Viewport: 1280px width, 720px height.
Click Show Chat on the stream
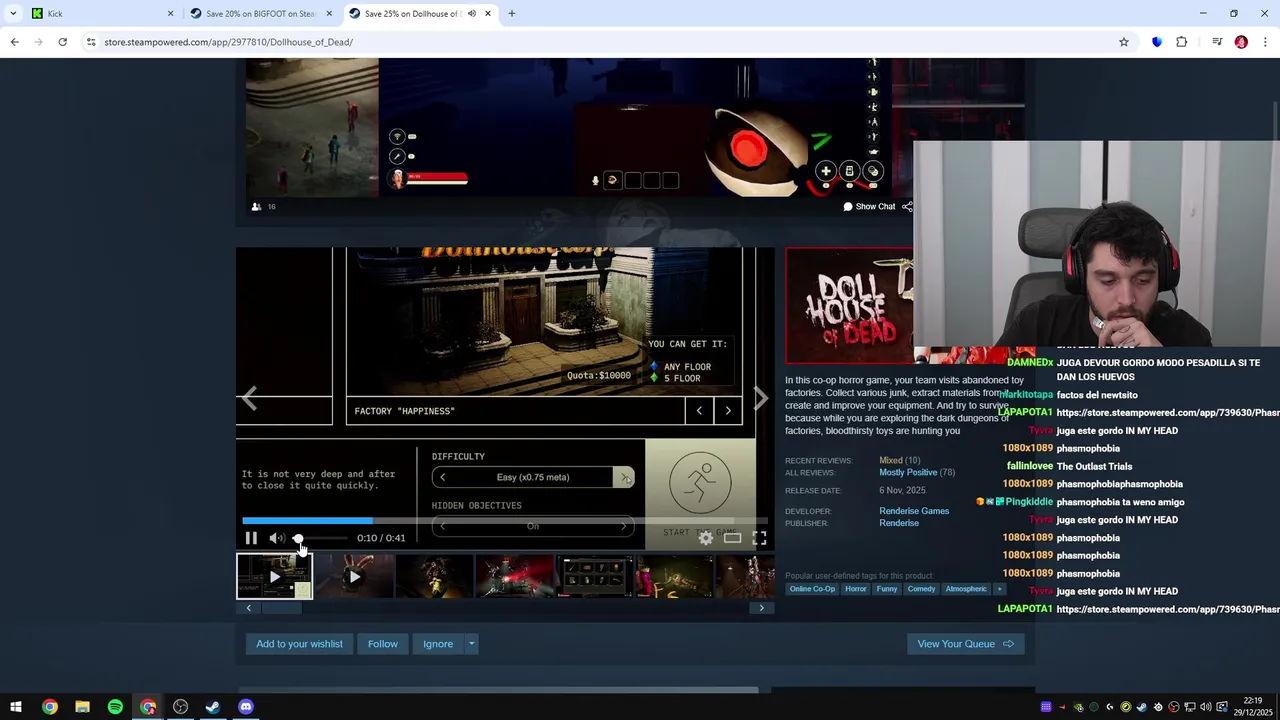[869, 207]
